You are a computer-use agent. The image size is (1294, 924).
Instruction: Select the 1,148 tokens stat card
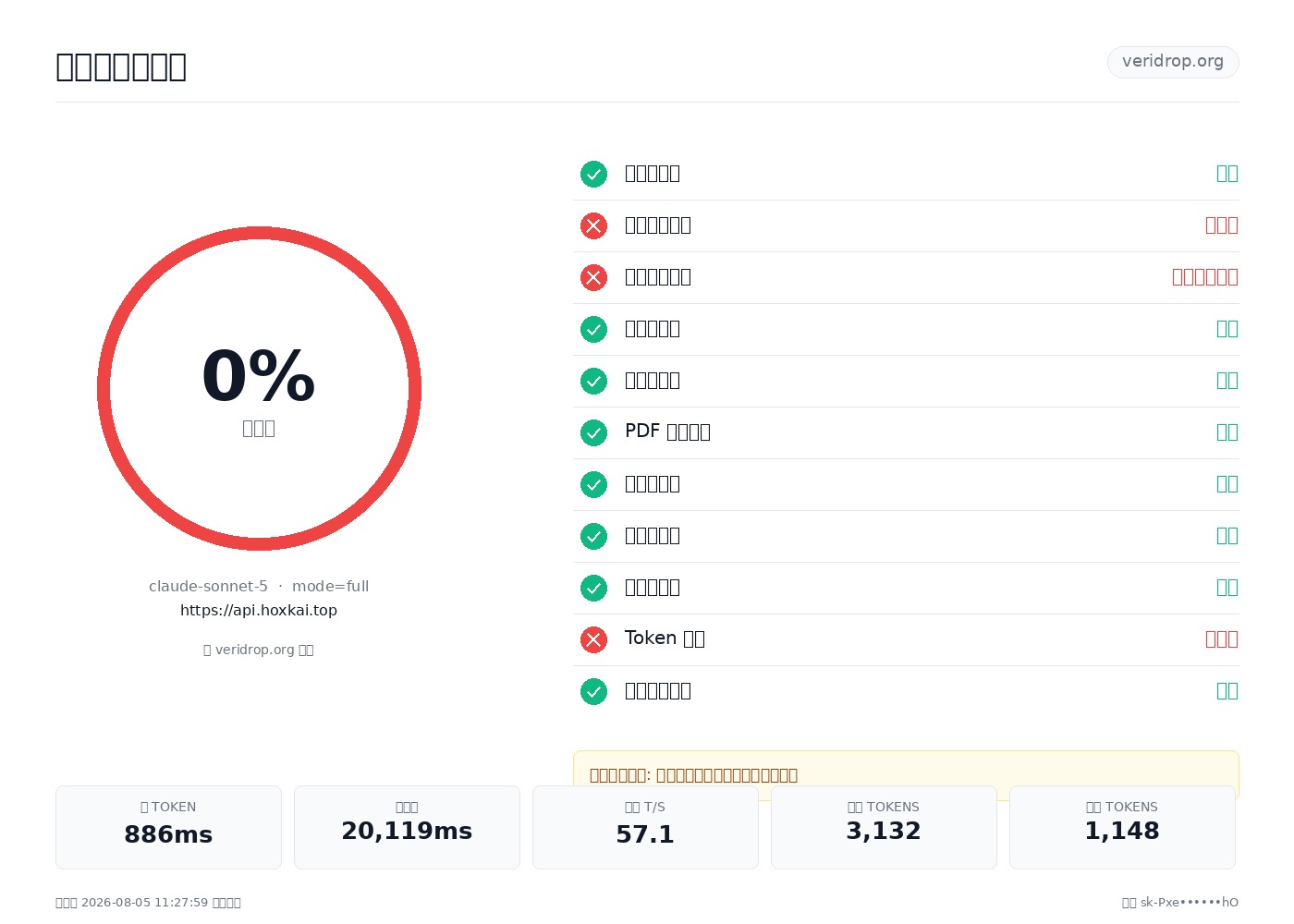tap(1122, 827)
